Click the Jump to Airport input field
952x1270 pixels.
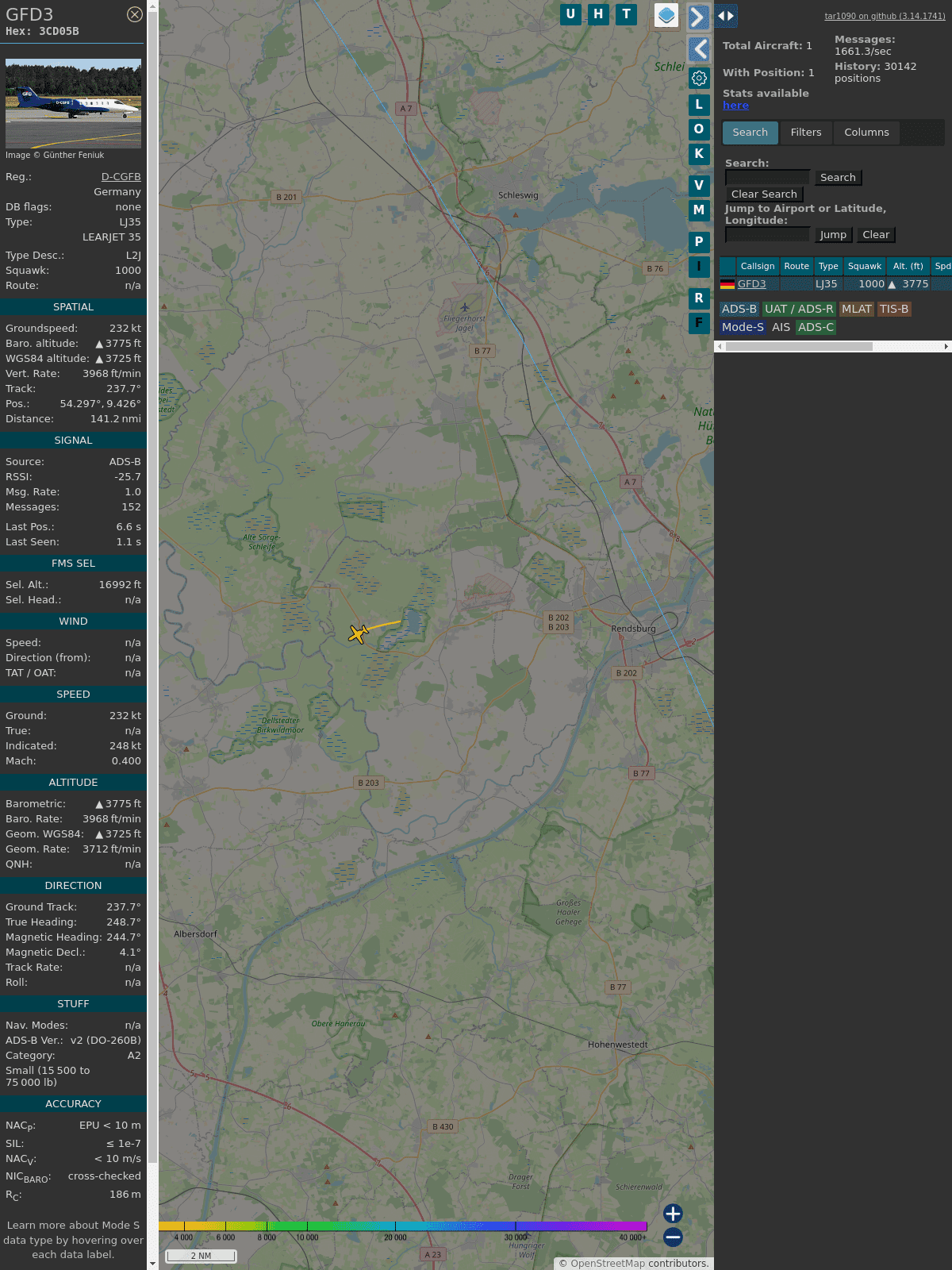click(767, 235)
